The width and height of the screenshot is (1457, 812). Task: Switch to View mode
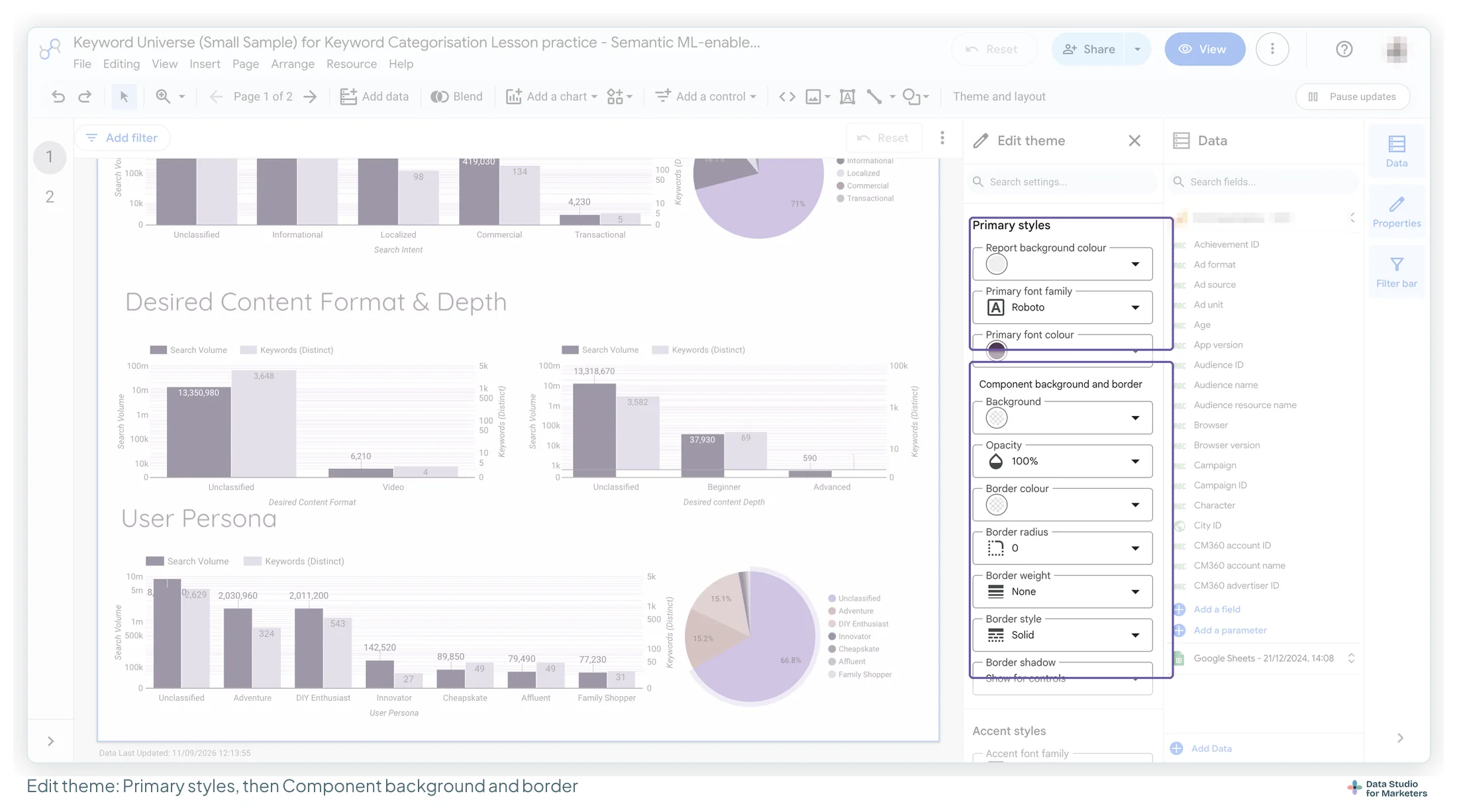pos(1205,49)
